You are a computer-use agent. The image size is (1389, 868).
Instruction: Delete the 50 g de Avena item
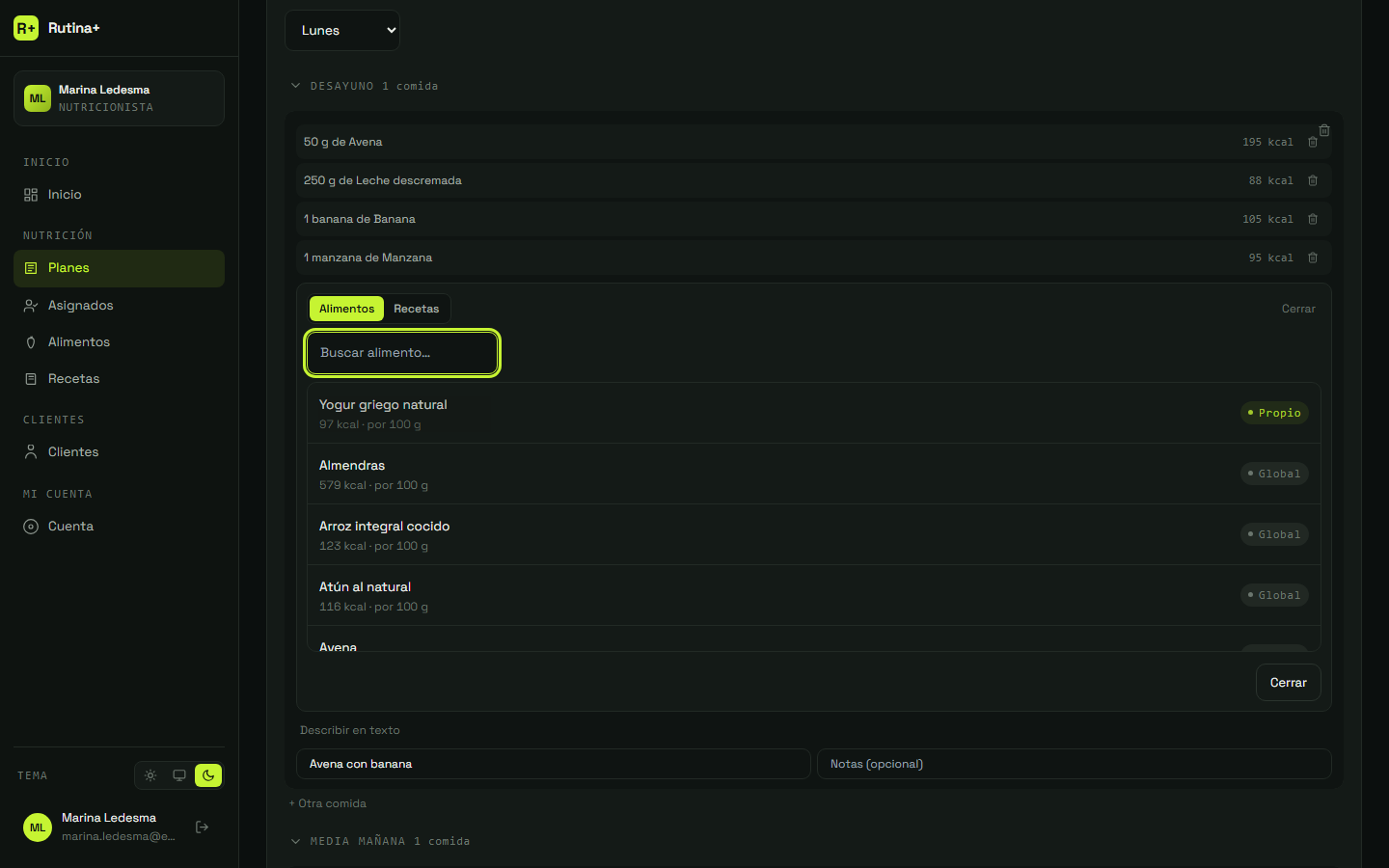(x=1313, y=142)
